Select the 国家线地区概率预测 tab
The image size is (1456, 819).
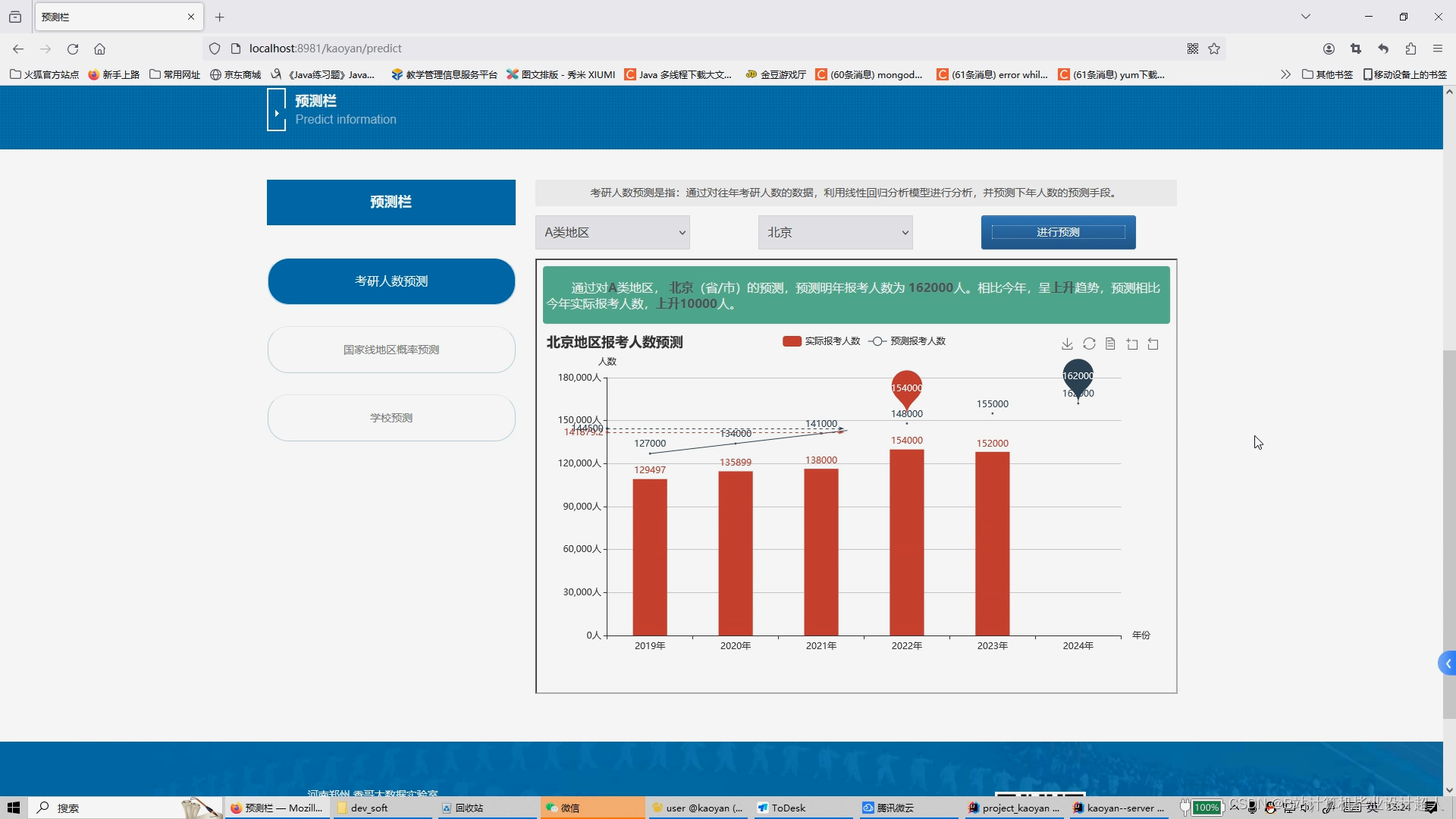391,350
